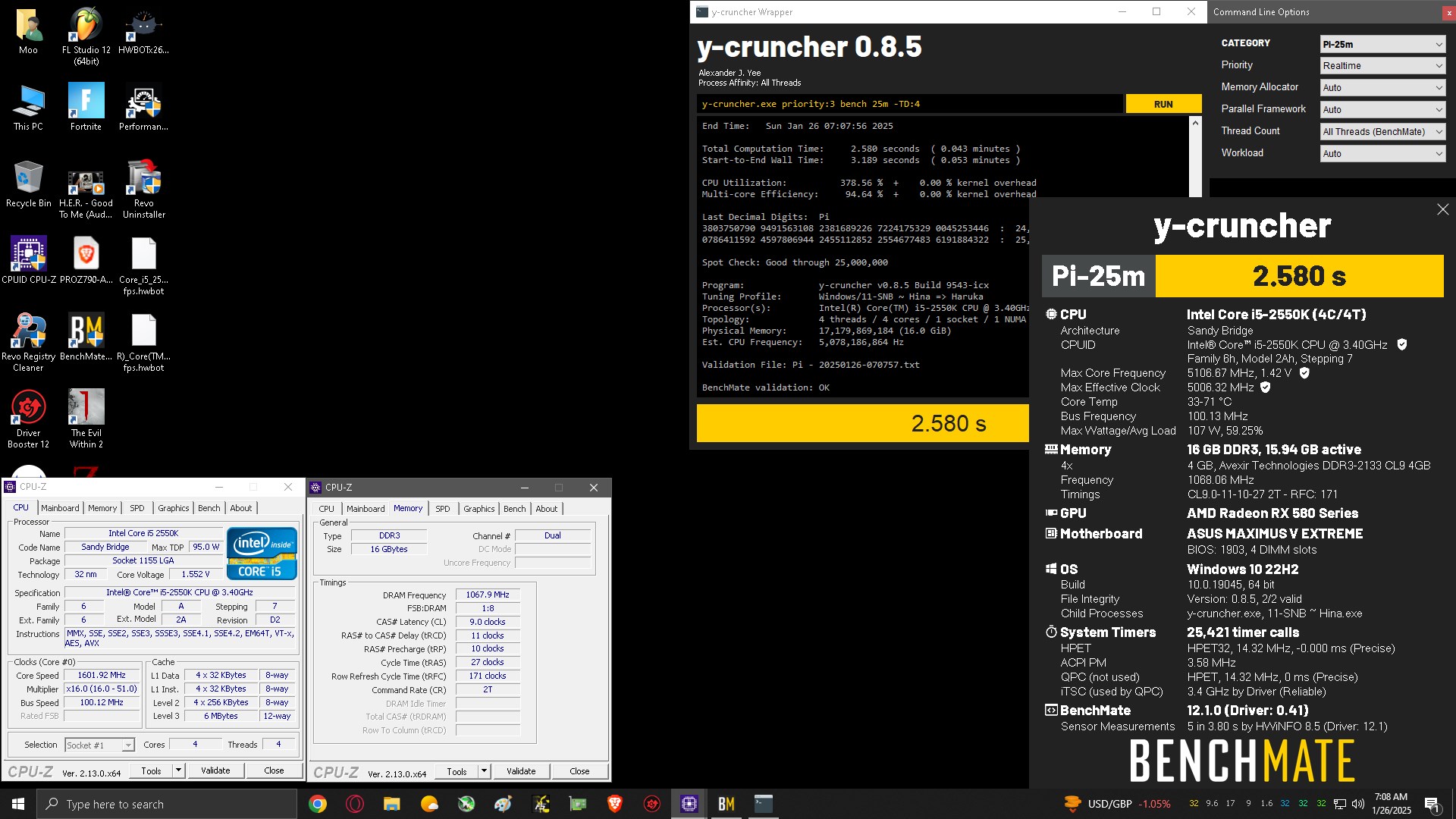Open the FL Studio 12 desktop icon
Image resolution: width=1456 pixels, height=819 pixels.
[86, 36]
